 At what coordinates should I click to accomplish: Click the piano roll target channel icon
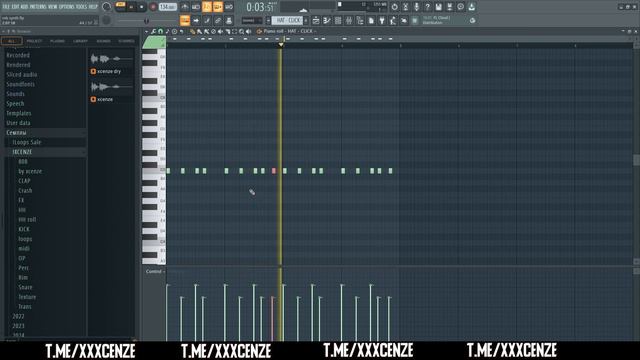[259, 31]
